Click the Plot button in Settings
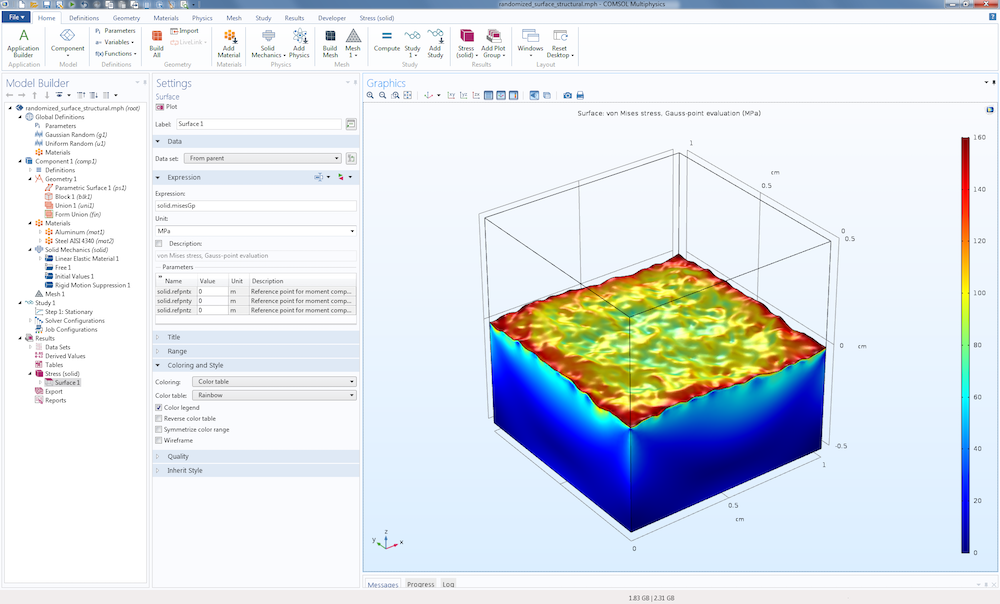Screen dimensions: 1000x604 point(167,107)
